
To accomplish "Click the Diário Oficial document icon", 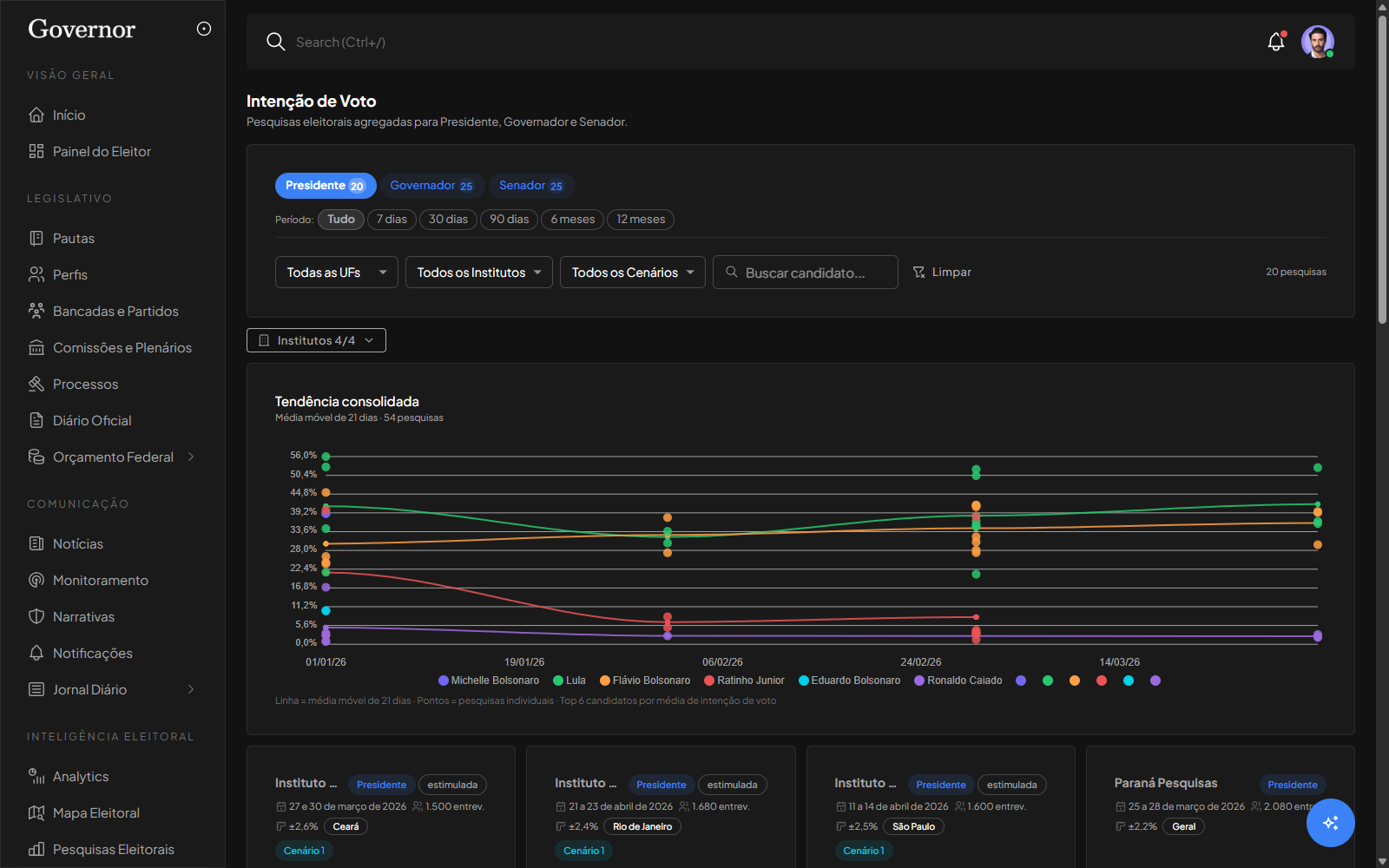I will pyautogui.click(x=36, y=420).
